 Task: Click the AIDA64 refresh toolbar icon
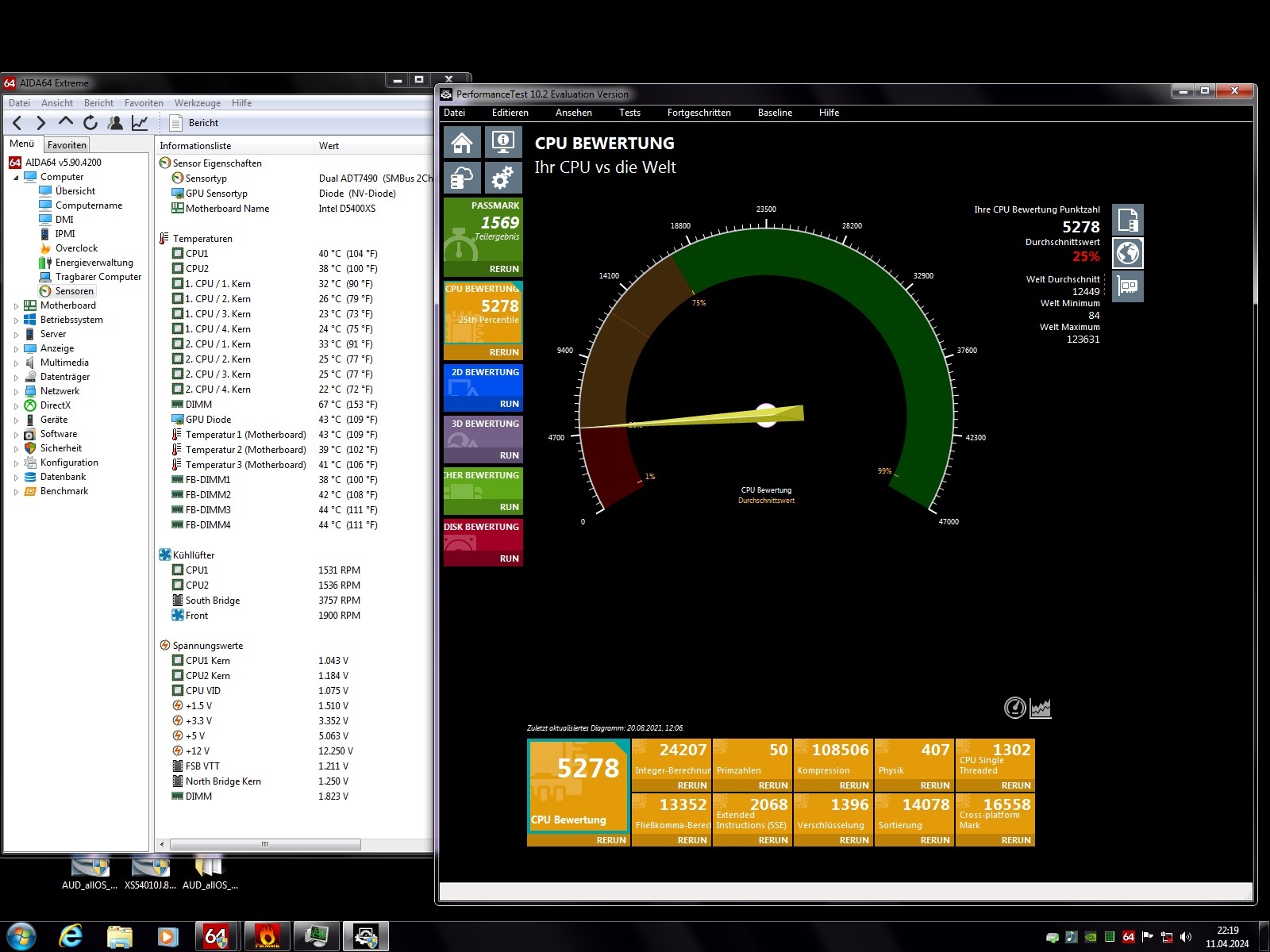coord(90,123)
